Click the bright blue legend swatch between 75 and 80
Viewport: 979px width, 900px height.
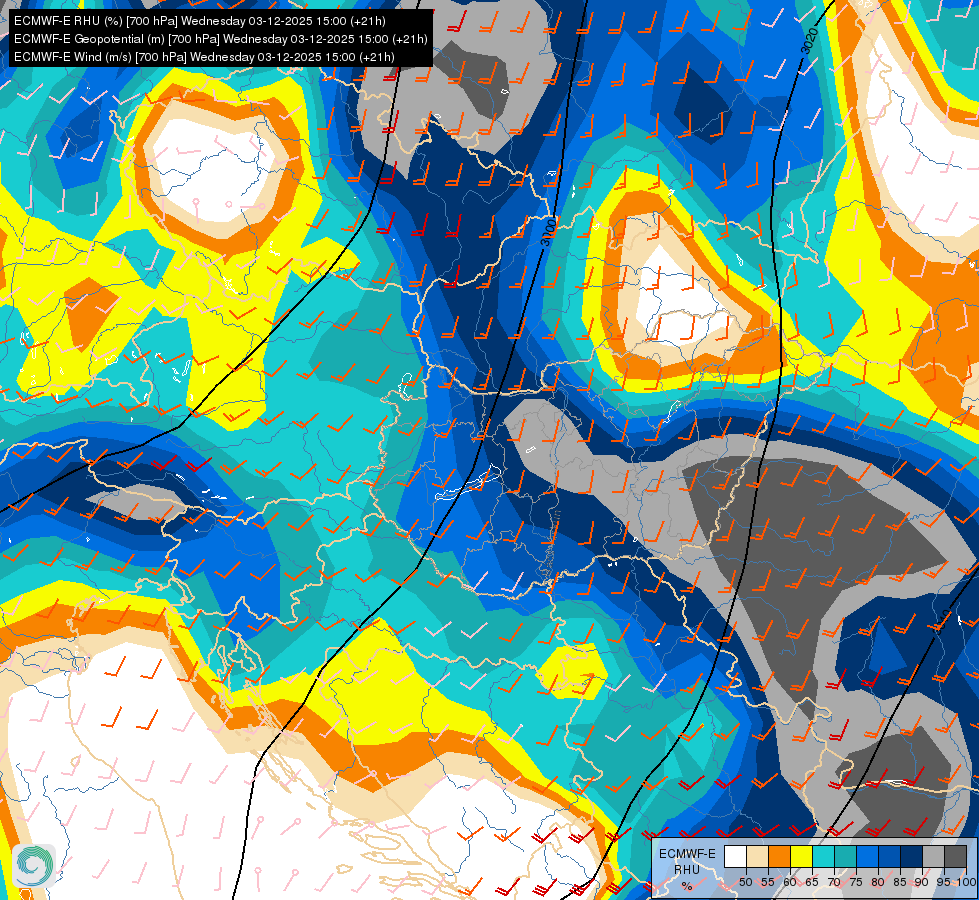[x=867, y=857]
